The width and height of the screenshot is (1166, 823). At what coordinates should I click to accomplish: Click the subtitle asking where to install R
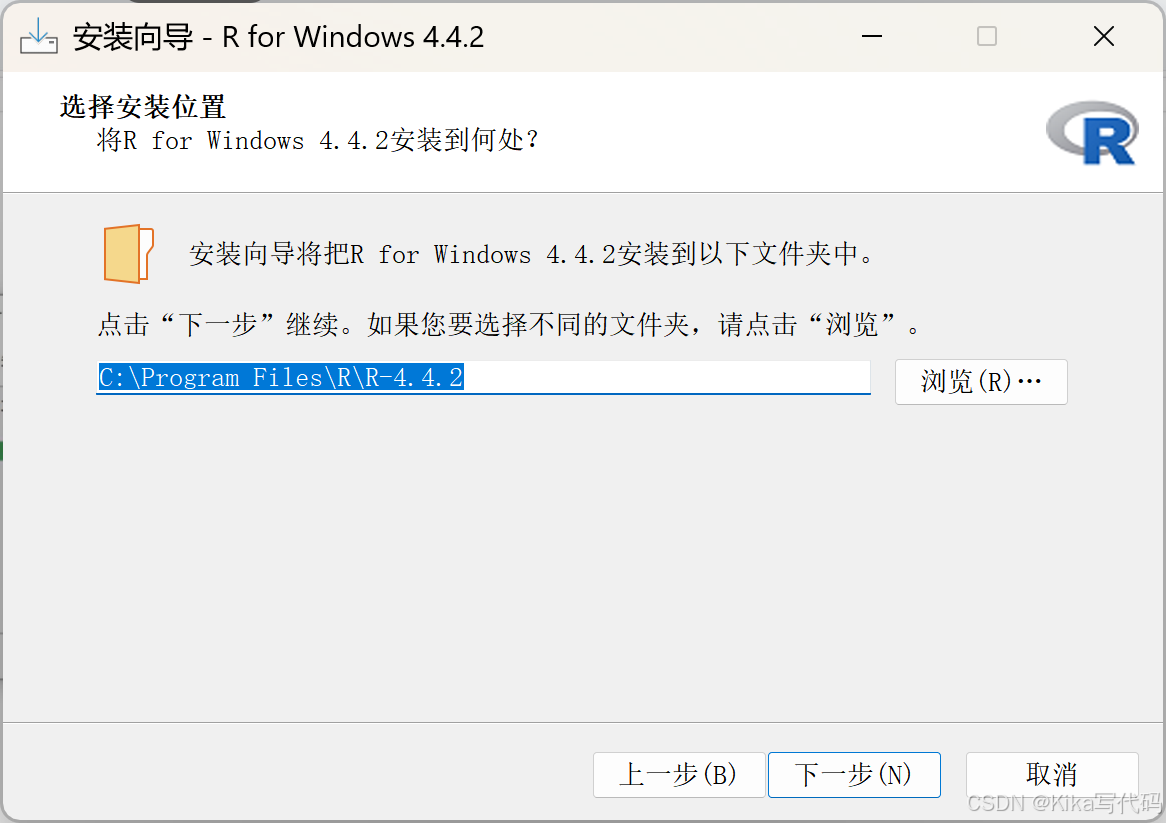click(x=318, y=140)
